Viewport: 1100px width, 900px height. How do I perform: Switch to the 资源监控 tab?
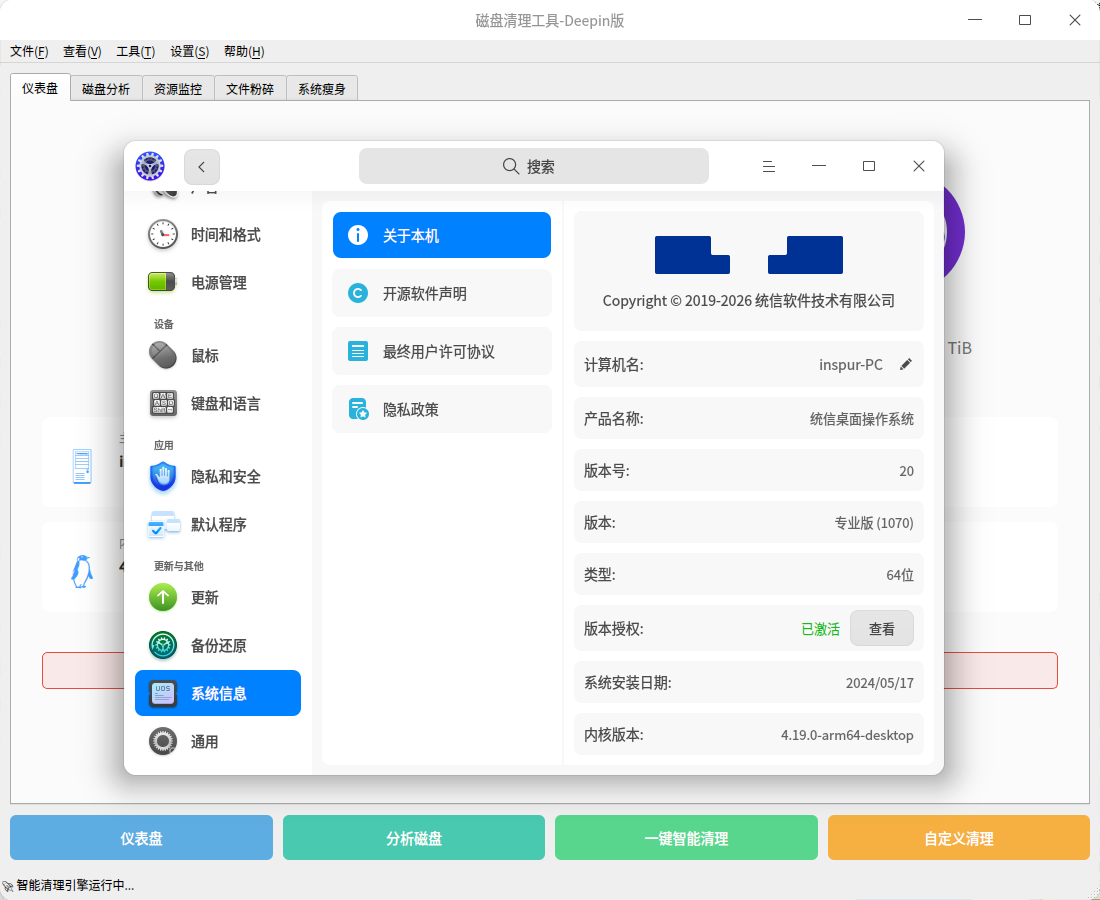[178, 88]
